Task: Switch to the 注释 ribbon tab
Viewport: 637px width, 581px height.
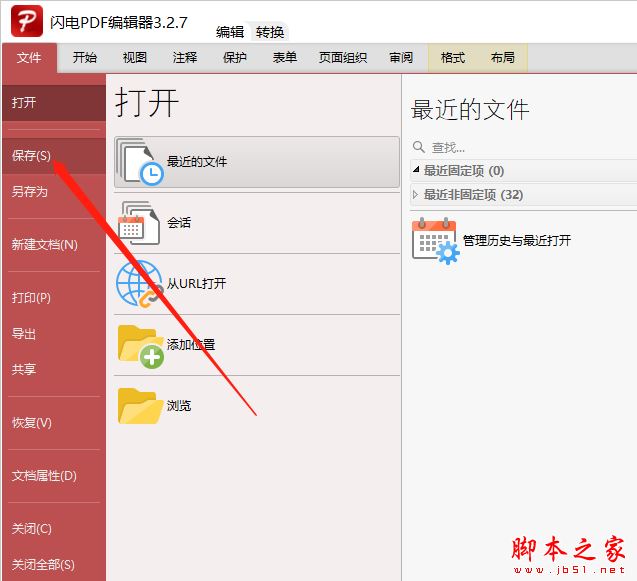Action: pos(185,58)
